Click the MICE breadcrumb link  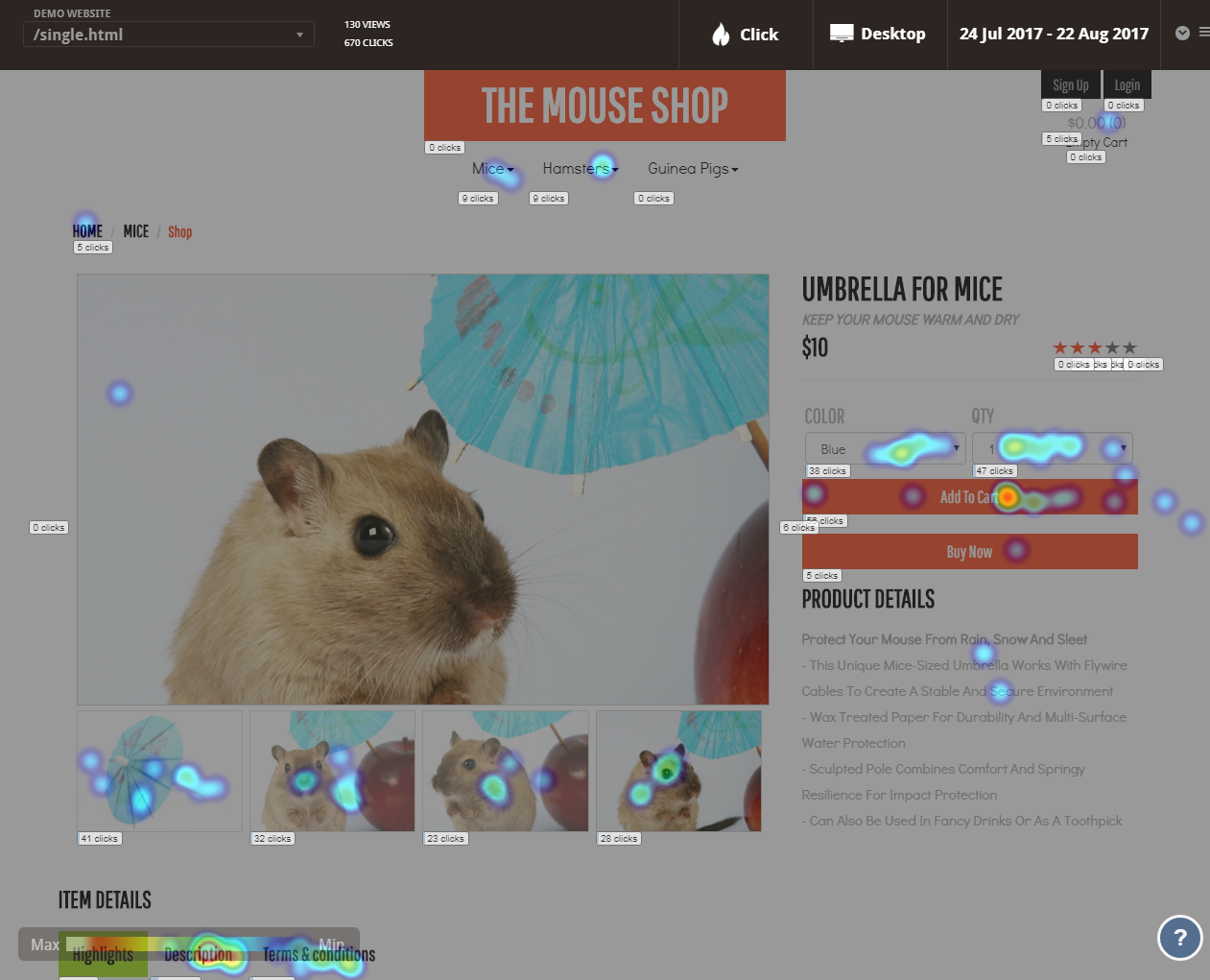136,231
